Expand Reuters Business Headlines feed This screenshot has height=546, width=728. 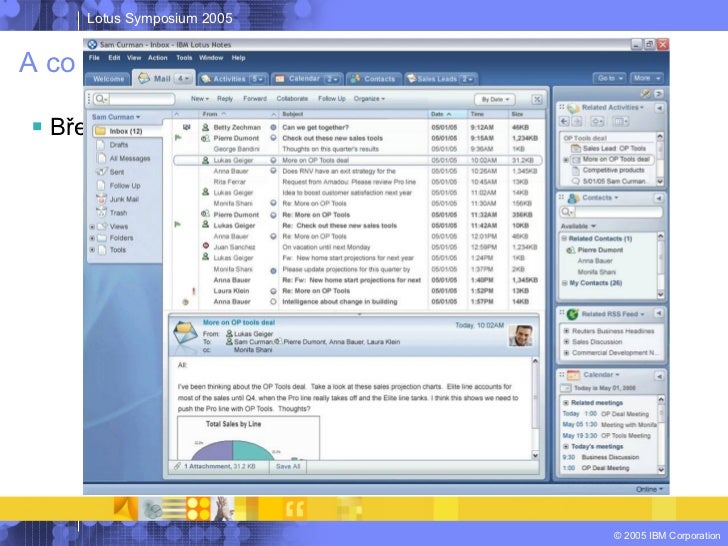pyautogui.click(x=566, y=331)
